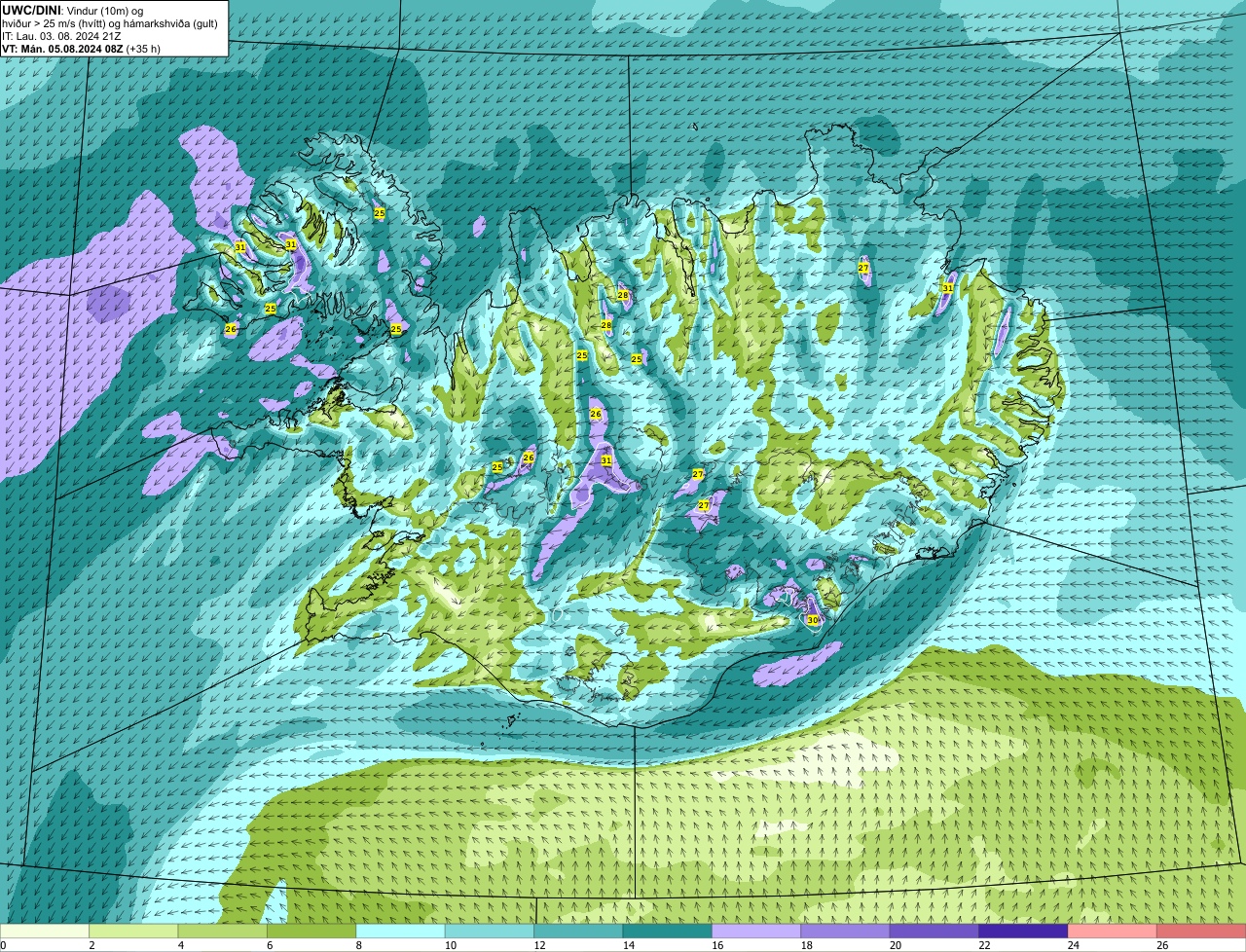The image size is (1246, 952).
Task: Click the scale label '4'
Action: [x=181, y=945]
